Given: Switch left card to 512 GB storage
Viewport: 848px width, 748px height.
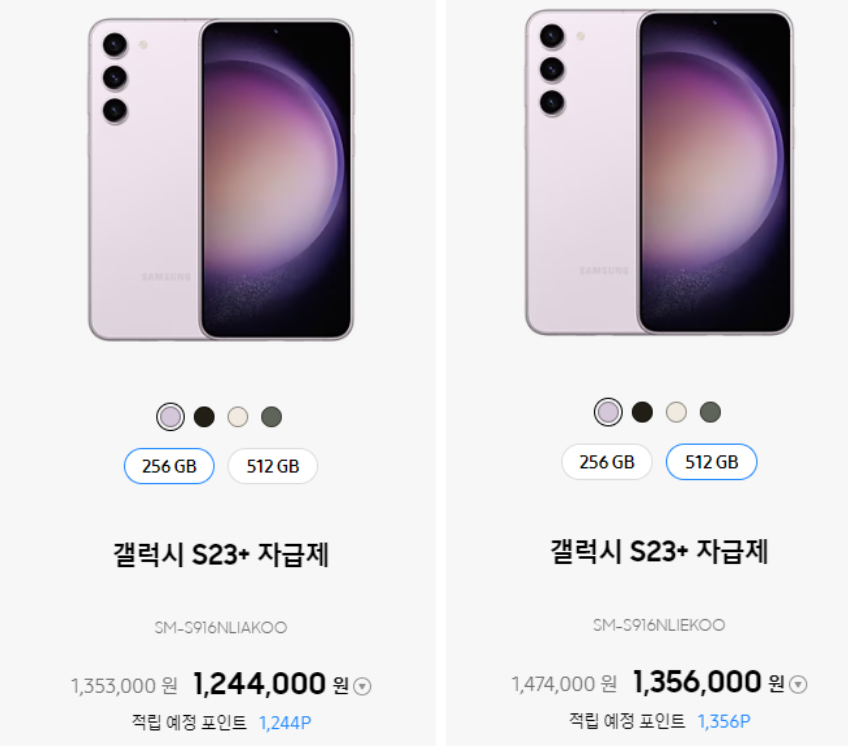Looking at the screenshot, I should (x=273, y=466).
